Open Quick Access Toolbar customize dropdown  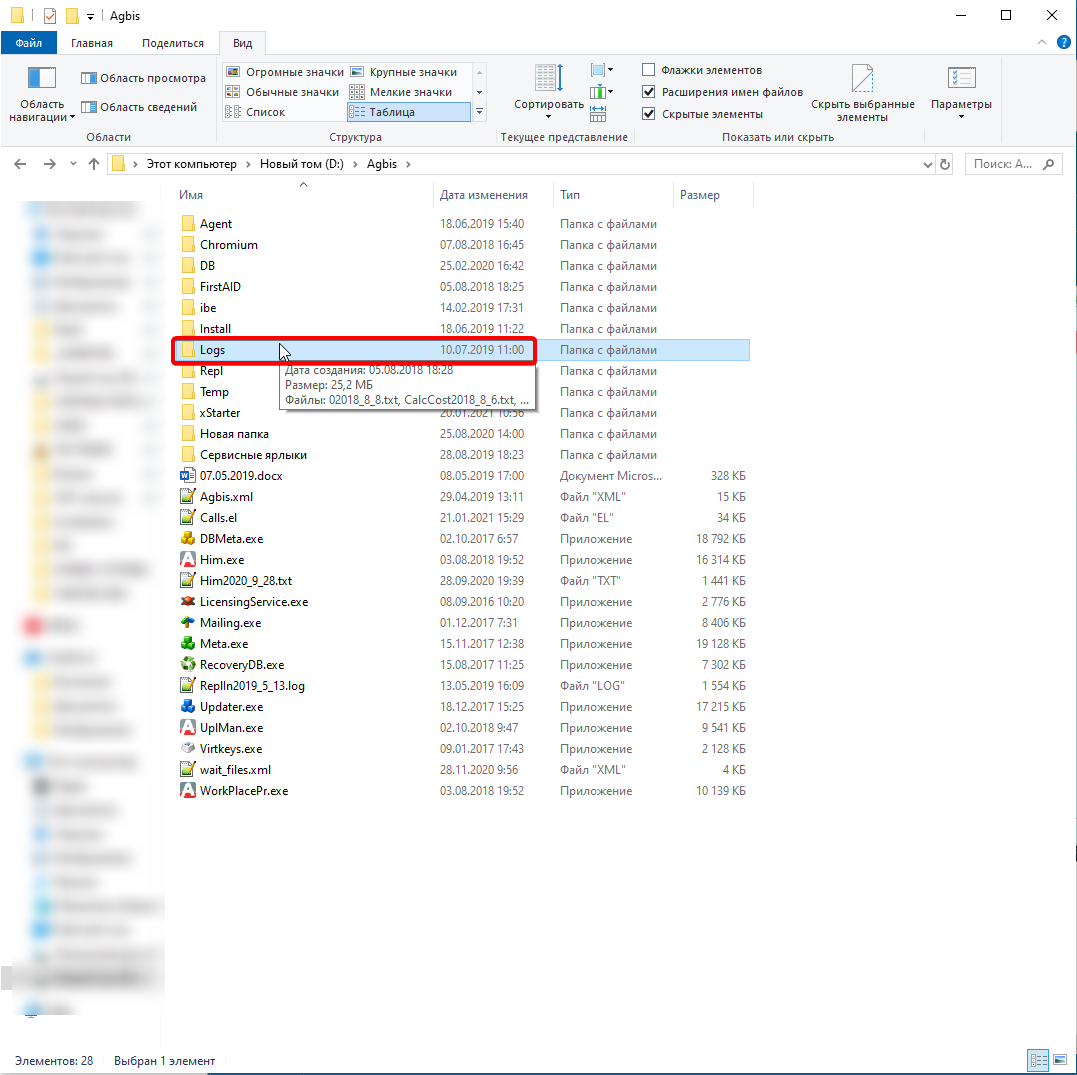point(90,16)
